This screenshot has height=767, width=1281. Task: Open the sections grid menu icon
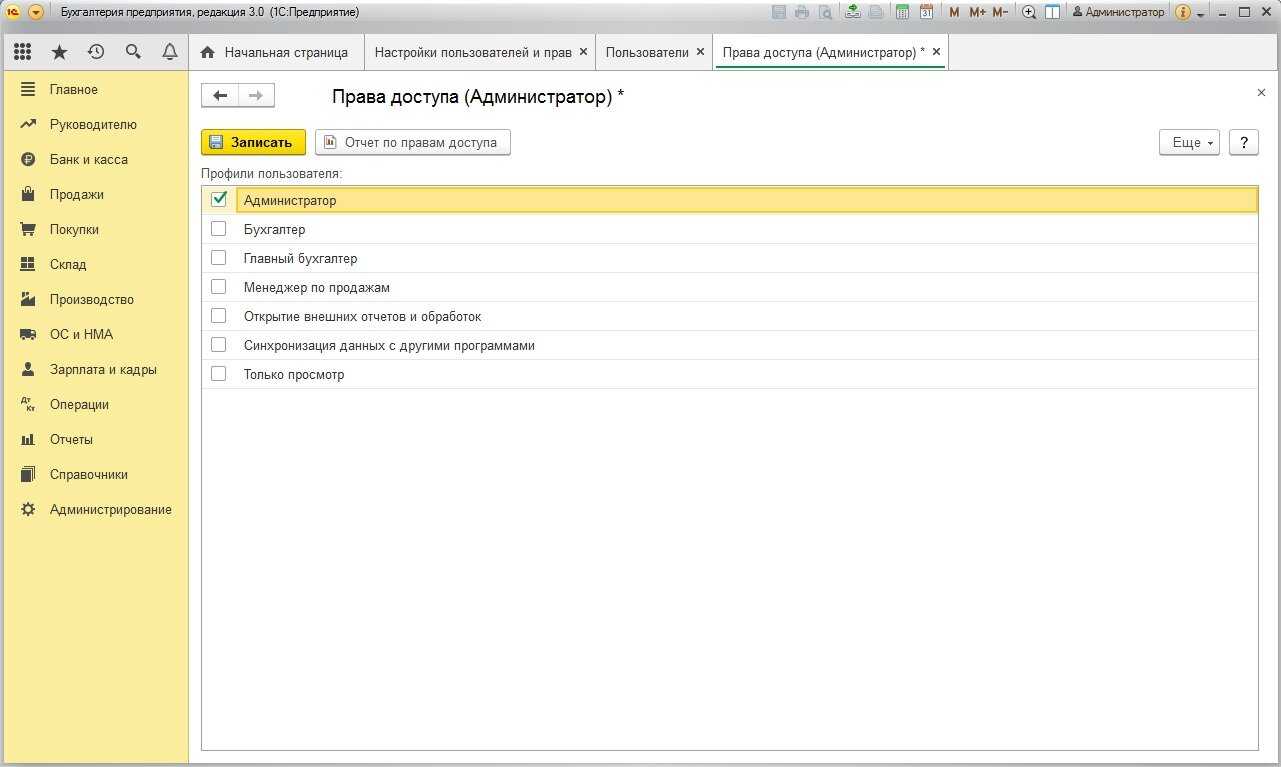22,52
